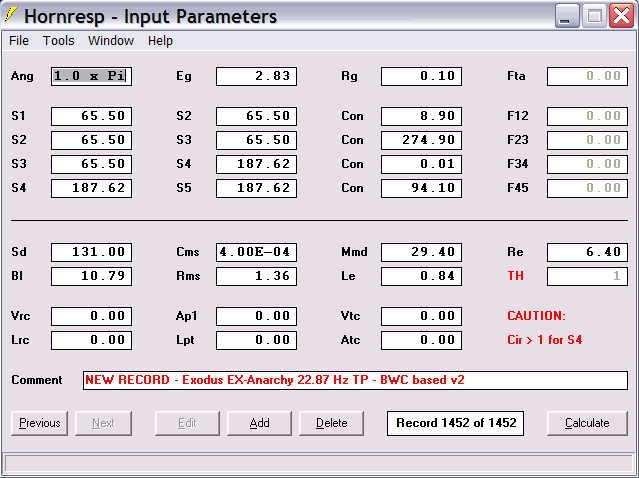Screen dimensions: 639x478
Task: Click the Eg input field 2.83
Action: (256, 76)
